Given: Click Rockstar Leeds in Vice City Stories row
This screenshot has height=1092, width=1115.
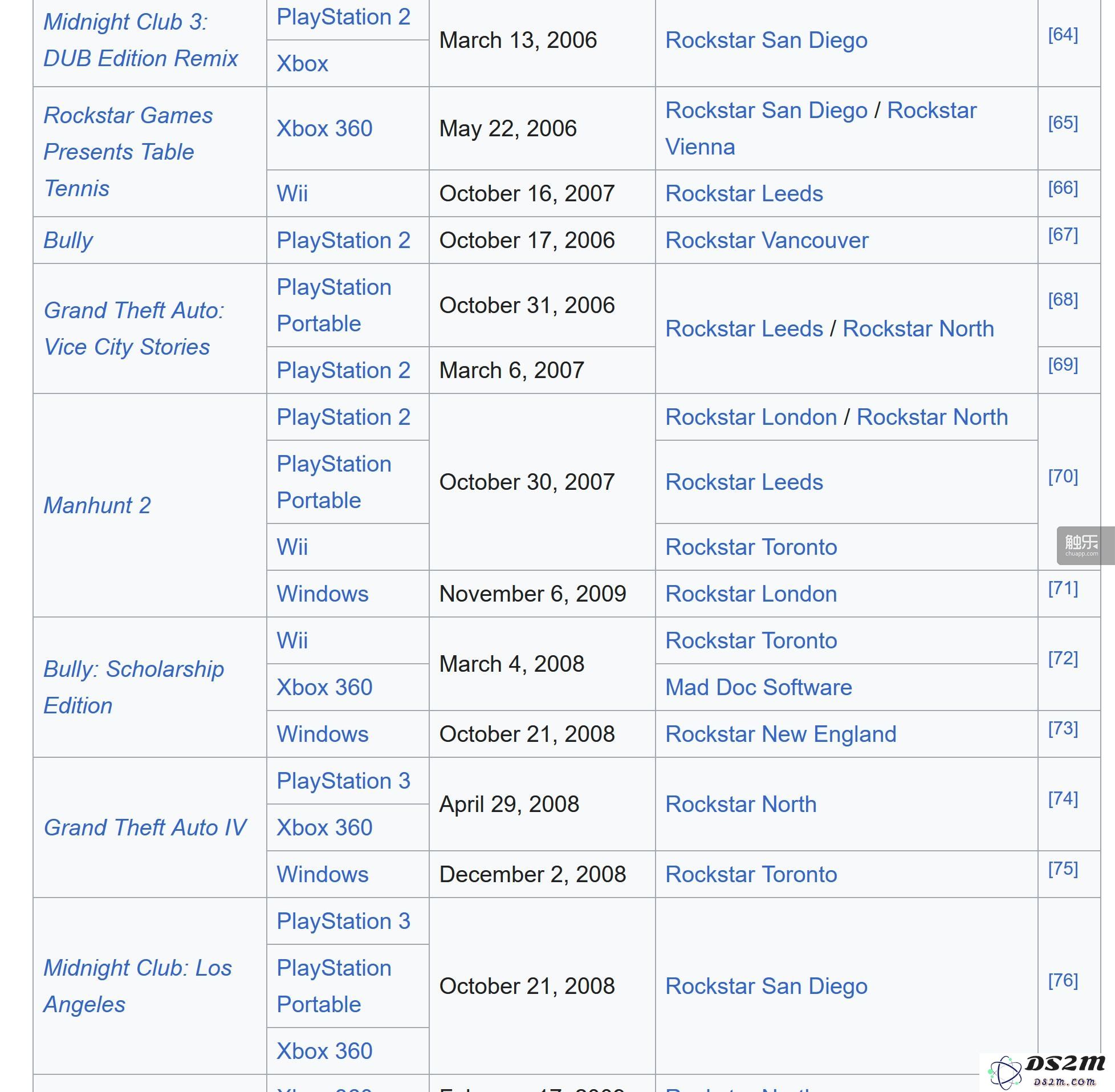Looking at the screenshot, I should pyautogui.click(x=744, y=328).
